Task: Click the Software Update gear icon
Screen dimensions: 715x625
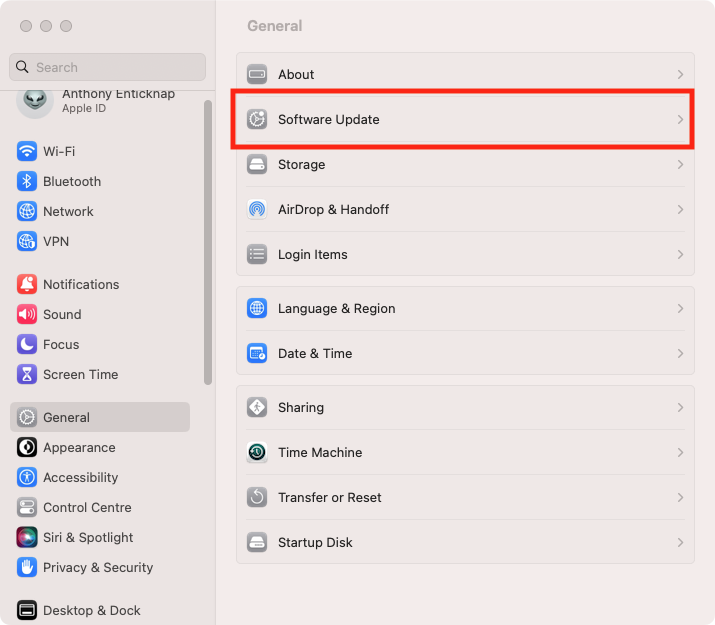Action: tap(257, 119)
